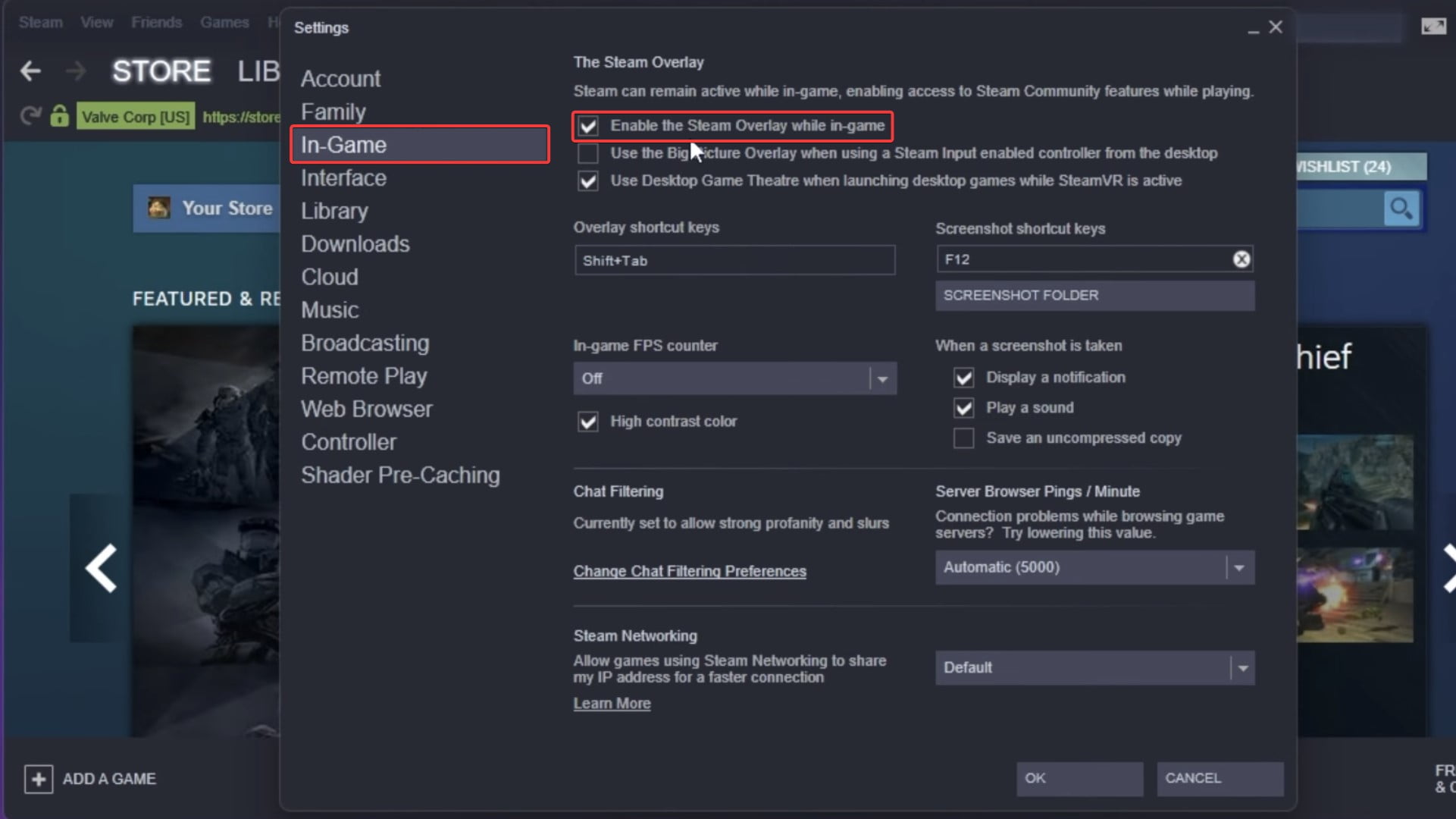Click the upper game screenshot thumbnail on right
Viewport: 1456px width, 819px height.
tap(1355, 482)
